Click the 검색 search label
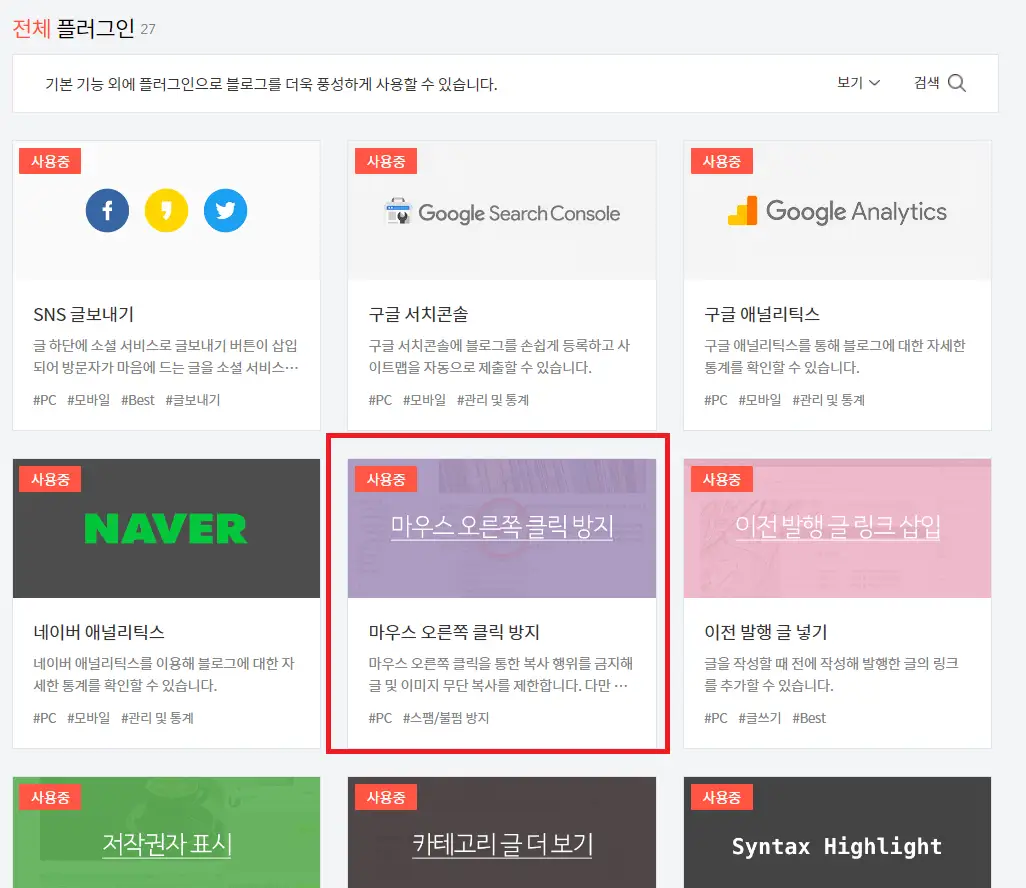1026x888 pixels. pyautogui.click(x=927, y=82)
